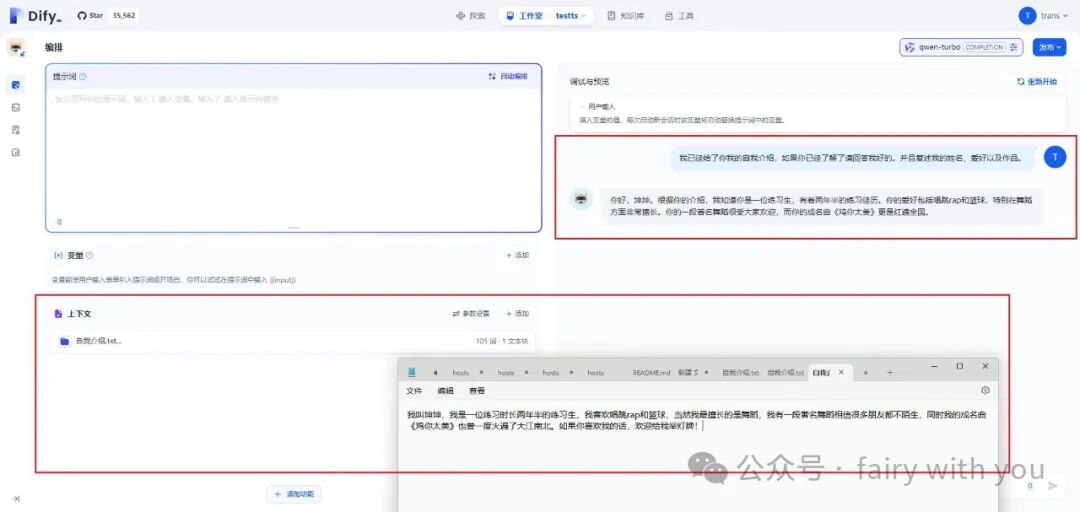
Task: Click the Notepad app icon
Action: pyautogui.click(x=412, y=372)
